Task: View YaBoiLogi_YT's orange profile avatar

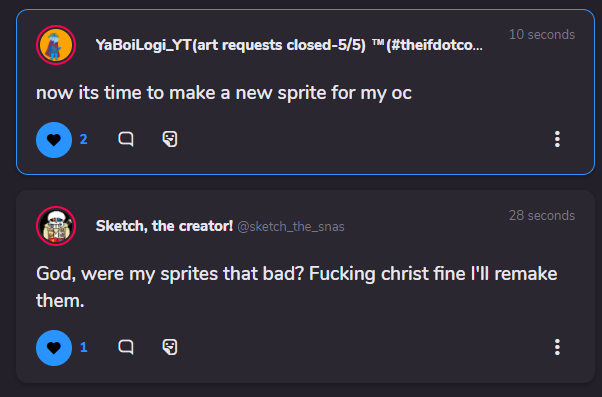Action: [x=56, y=45]
